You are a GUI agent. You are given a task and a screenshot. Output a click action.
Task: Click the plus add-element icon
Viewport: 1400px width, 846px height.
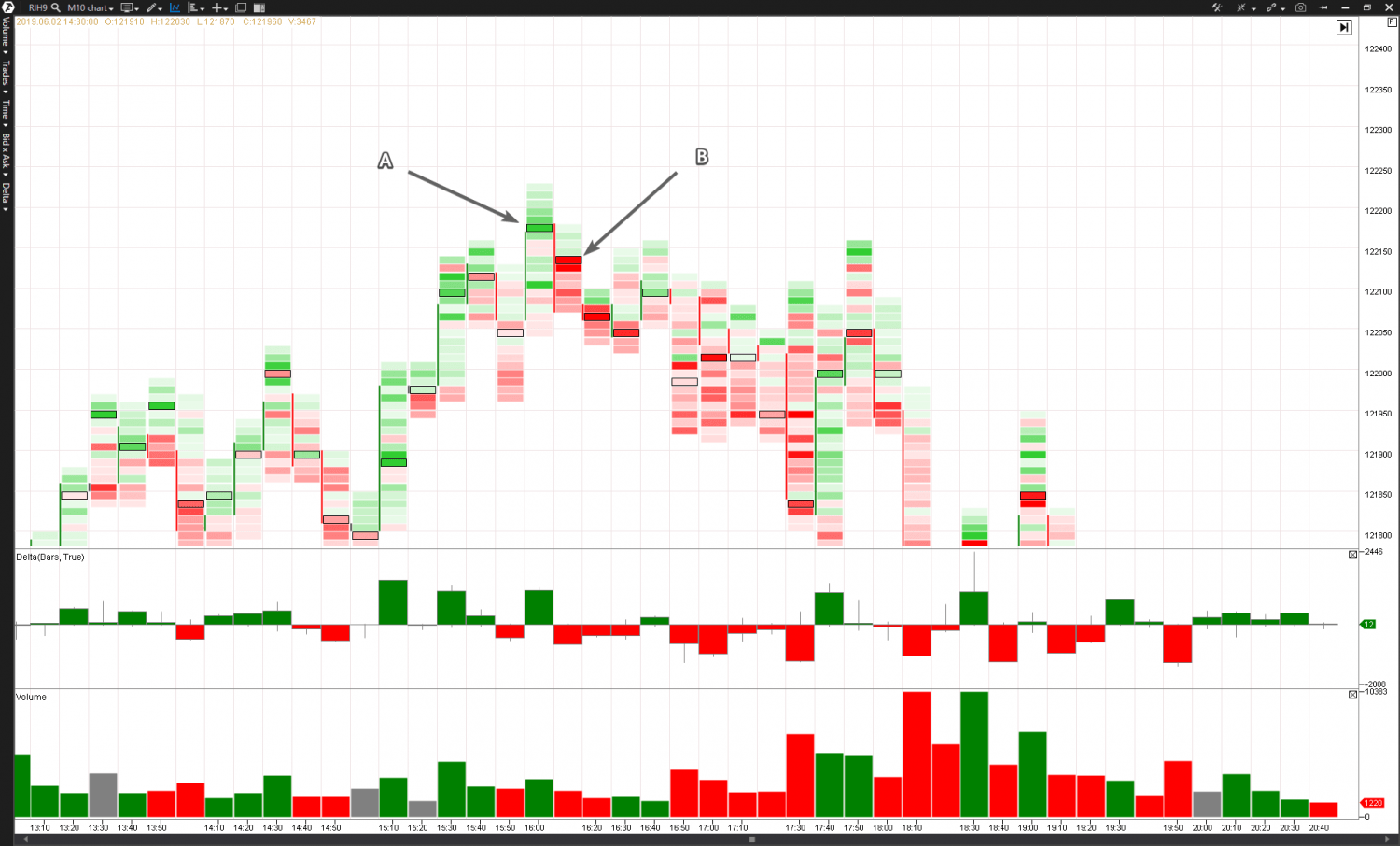[217, 7]
